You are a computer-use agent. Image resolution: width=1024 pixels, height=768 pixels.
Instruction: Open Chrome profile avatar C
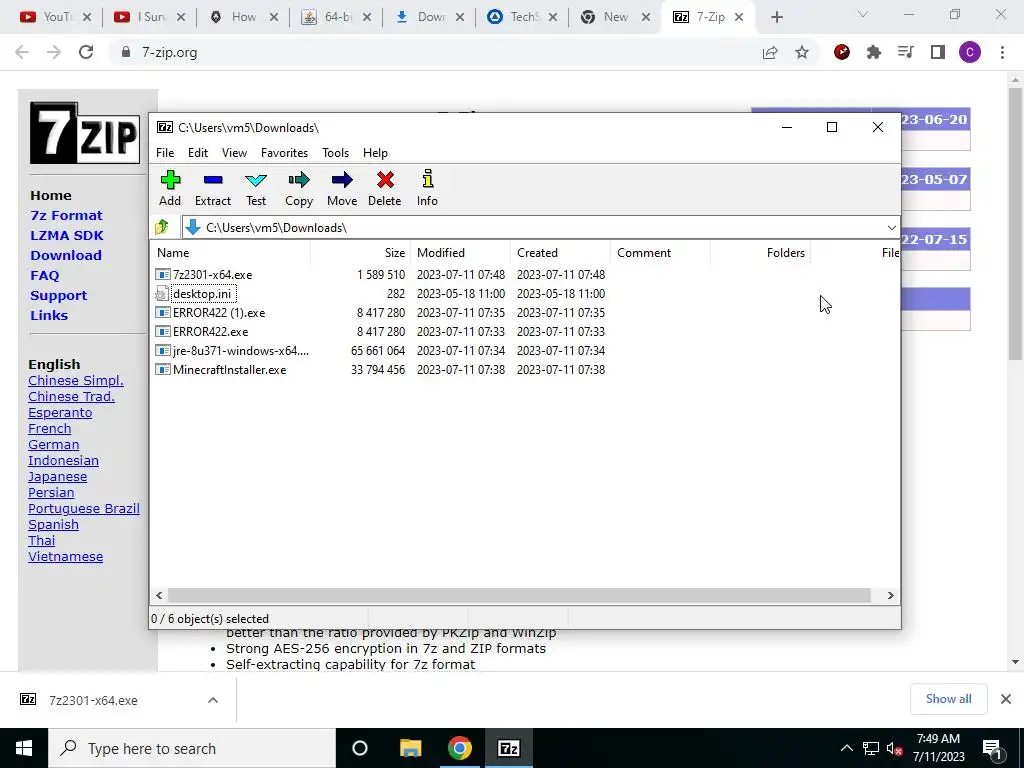click(x=970, y=52)
